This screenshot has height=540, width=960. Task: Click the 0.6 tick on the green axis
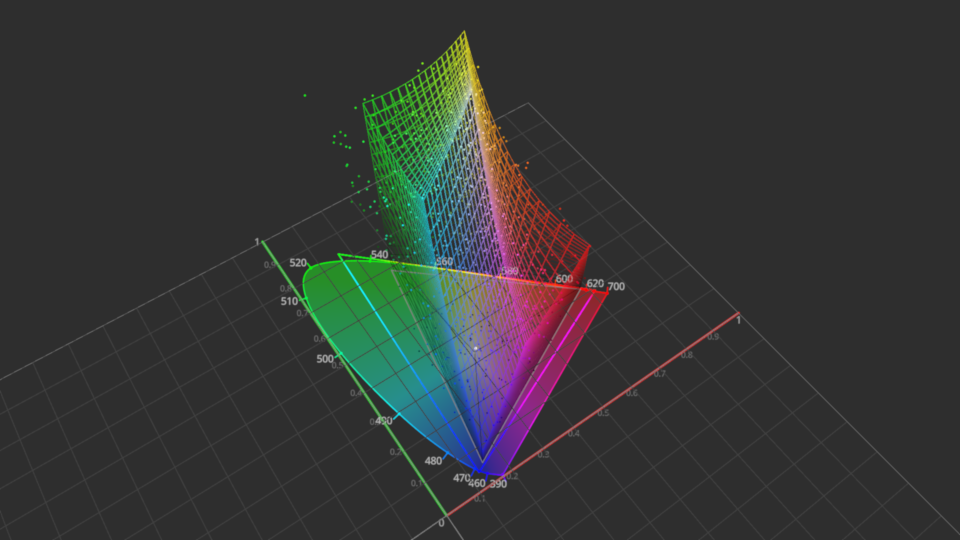(320, 339)
